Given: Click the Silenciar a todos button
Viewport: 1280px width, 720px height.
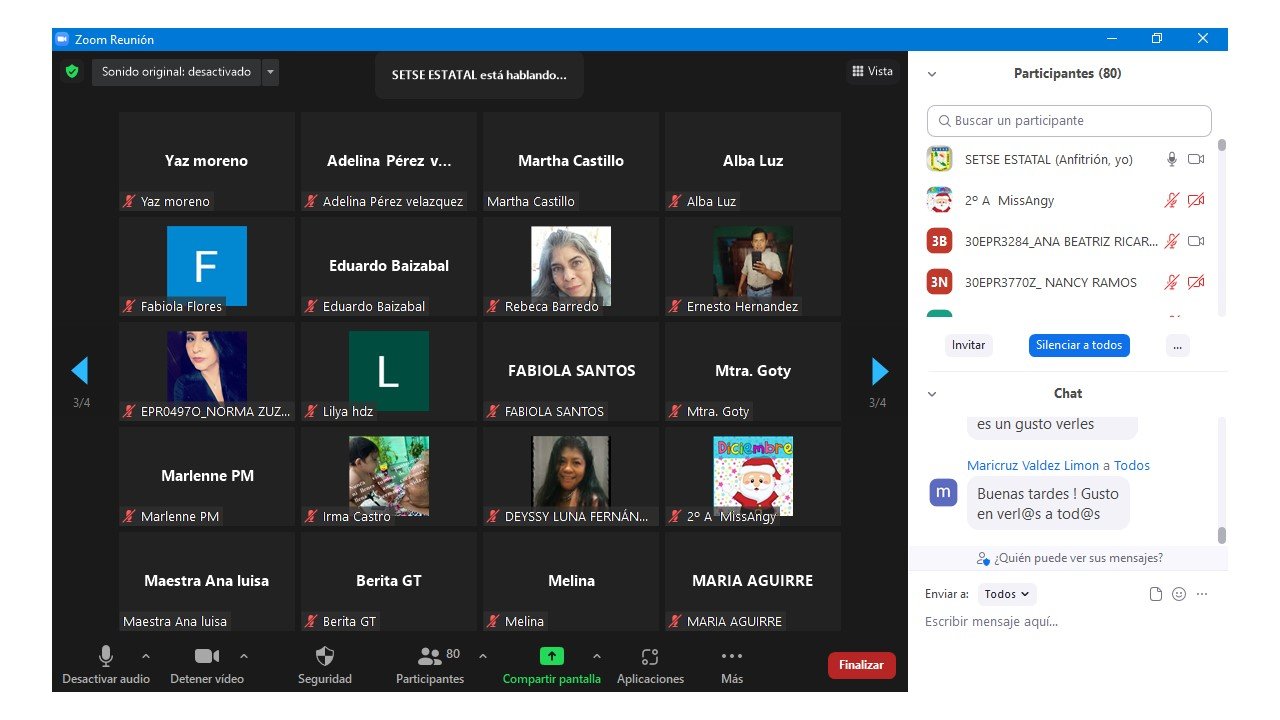Looking at the screenshot, I should tap(1079, 345).
